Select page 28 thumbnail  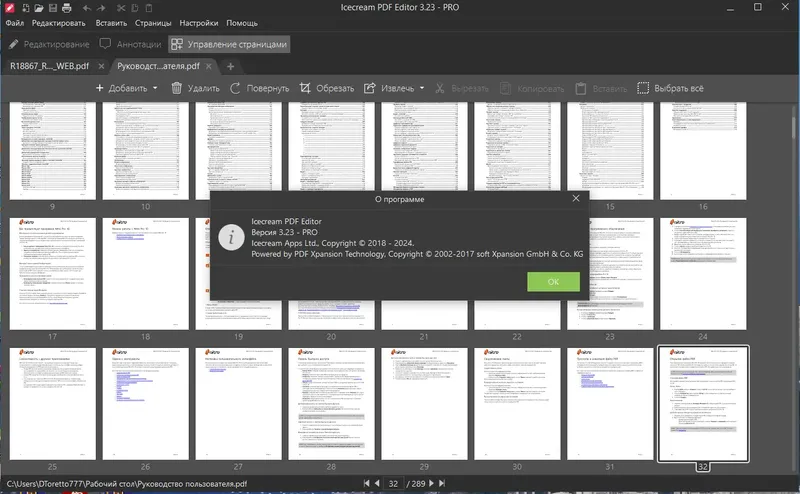pyautogui.click(x=331, y=404)
